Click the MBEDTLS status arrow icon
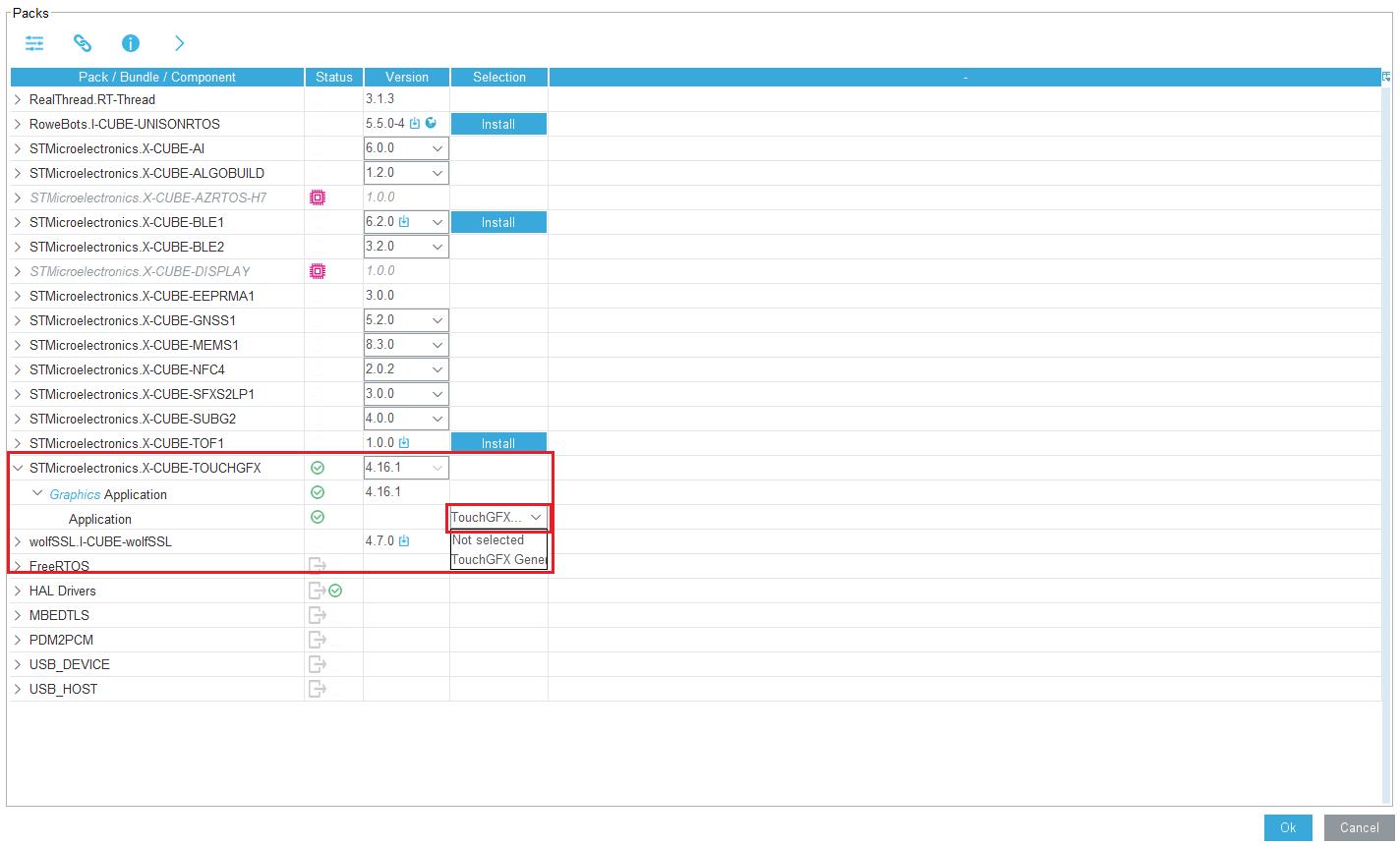Viewport: 1400px width, 846px height. click(x=318, y=615)
